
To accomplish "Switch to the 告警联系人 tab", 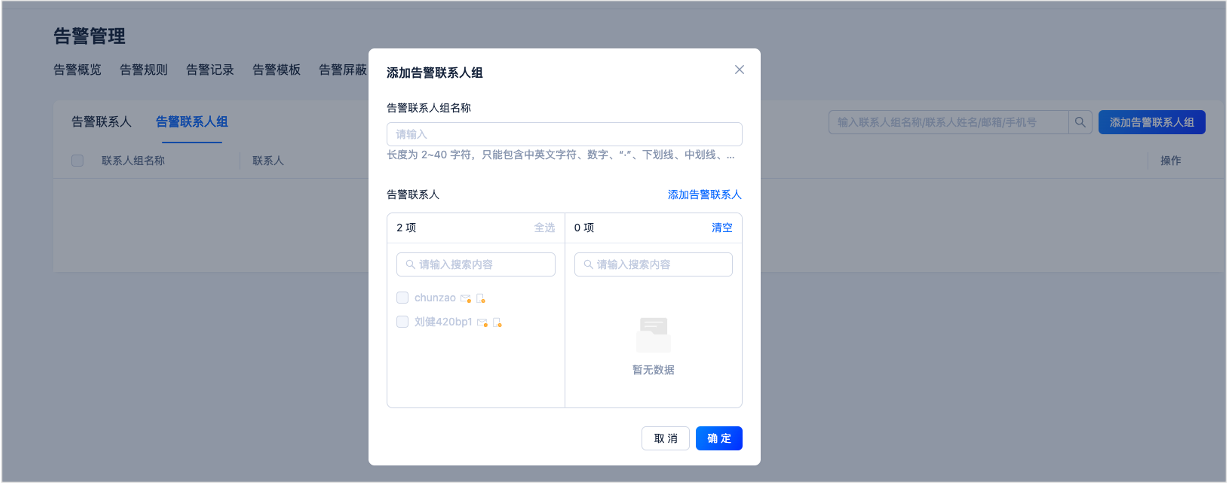I will tap(101, 122).
